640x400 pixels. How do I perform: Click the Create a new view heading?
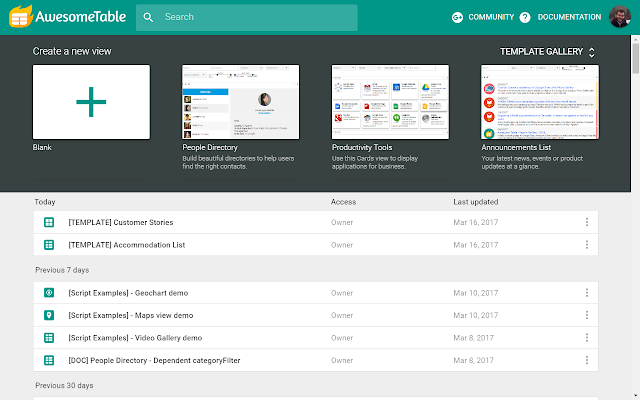tap(72, 51)
